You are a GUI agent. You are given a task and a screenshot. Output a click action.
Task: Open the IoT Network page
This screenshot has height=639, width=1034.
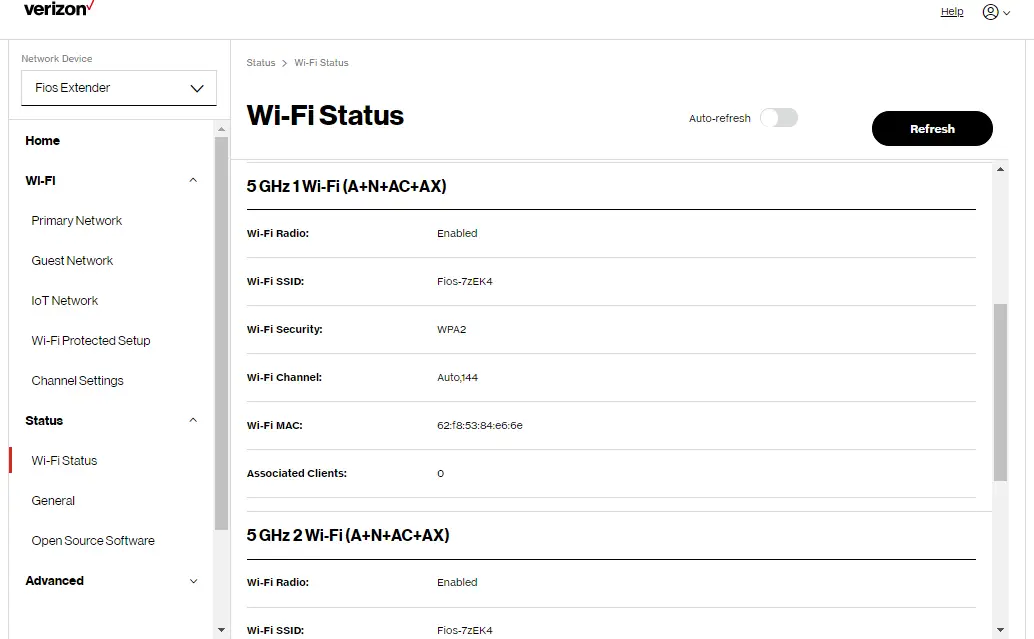click(x=64, y=300)
